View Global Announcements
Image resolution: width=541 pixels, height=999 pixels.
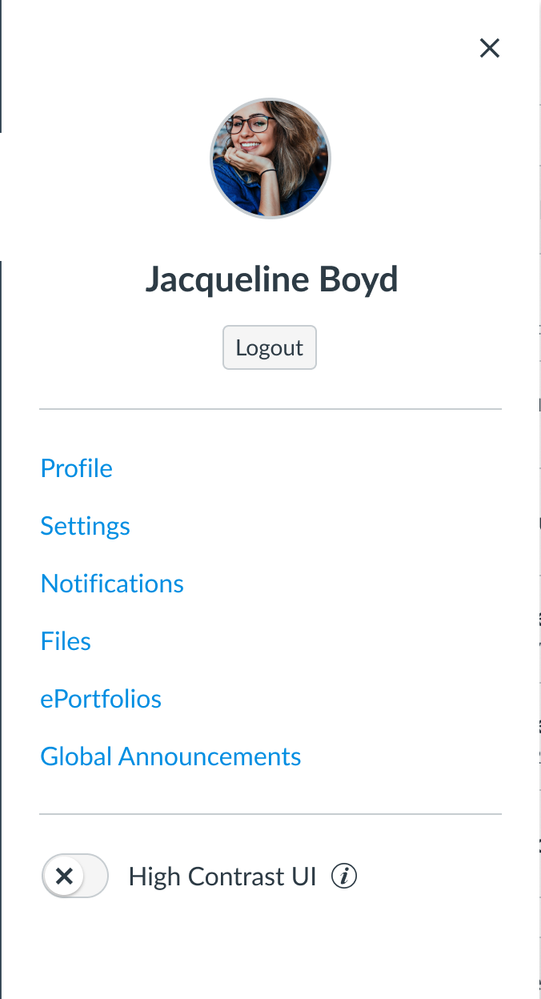click(171, 756)
